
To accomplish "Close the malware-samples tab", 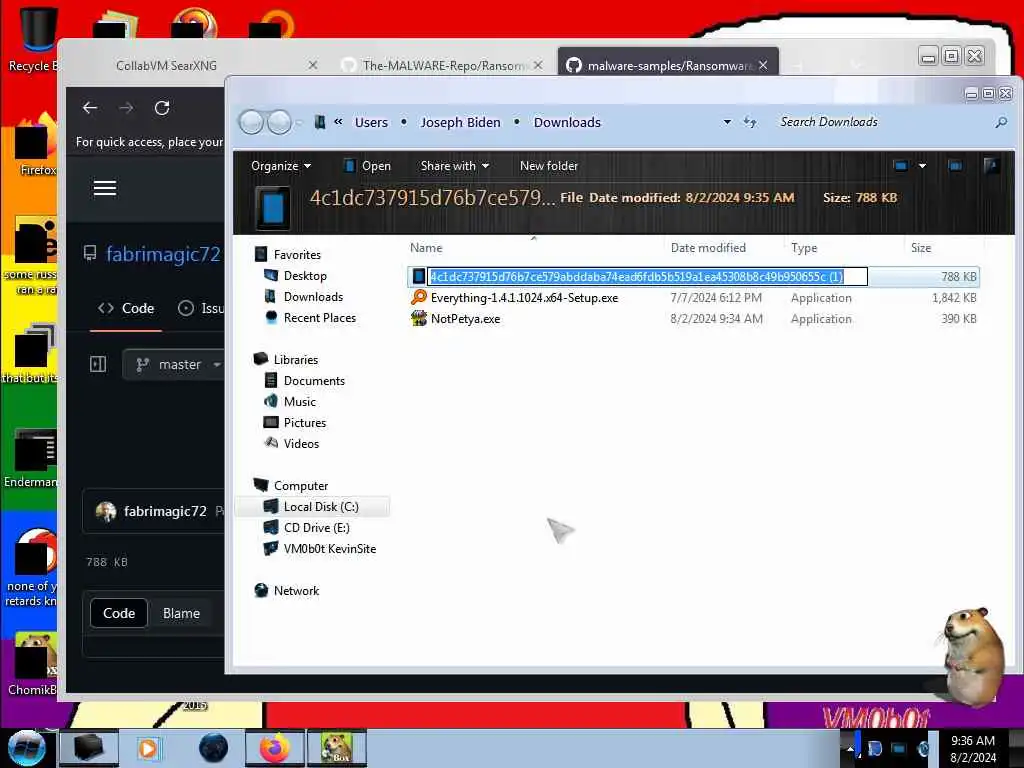I will click(763, 65).
